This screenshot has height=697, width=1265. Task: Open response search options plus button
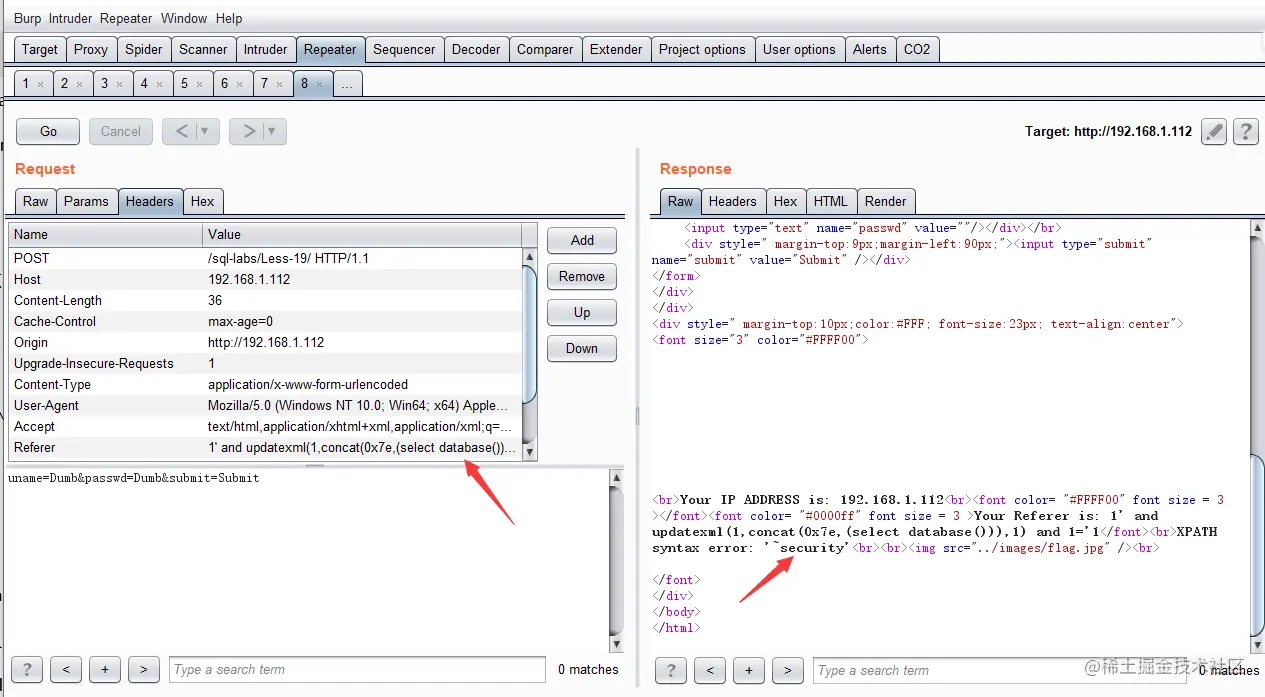748,670
